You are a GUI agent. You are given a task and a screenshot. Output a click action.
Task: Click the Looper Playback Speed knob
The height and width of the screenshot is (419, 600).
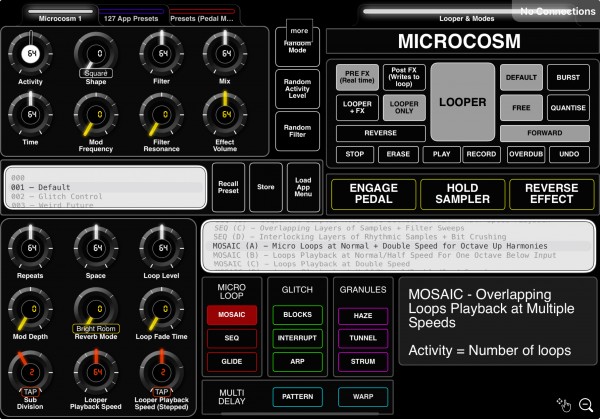pos(96,372)
